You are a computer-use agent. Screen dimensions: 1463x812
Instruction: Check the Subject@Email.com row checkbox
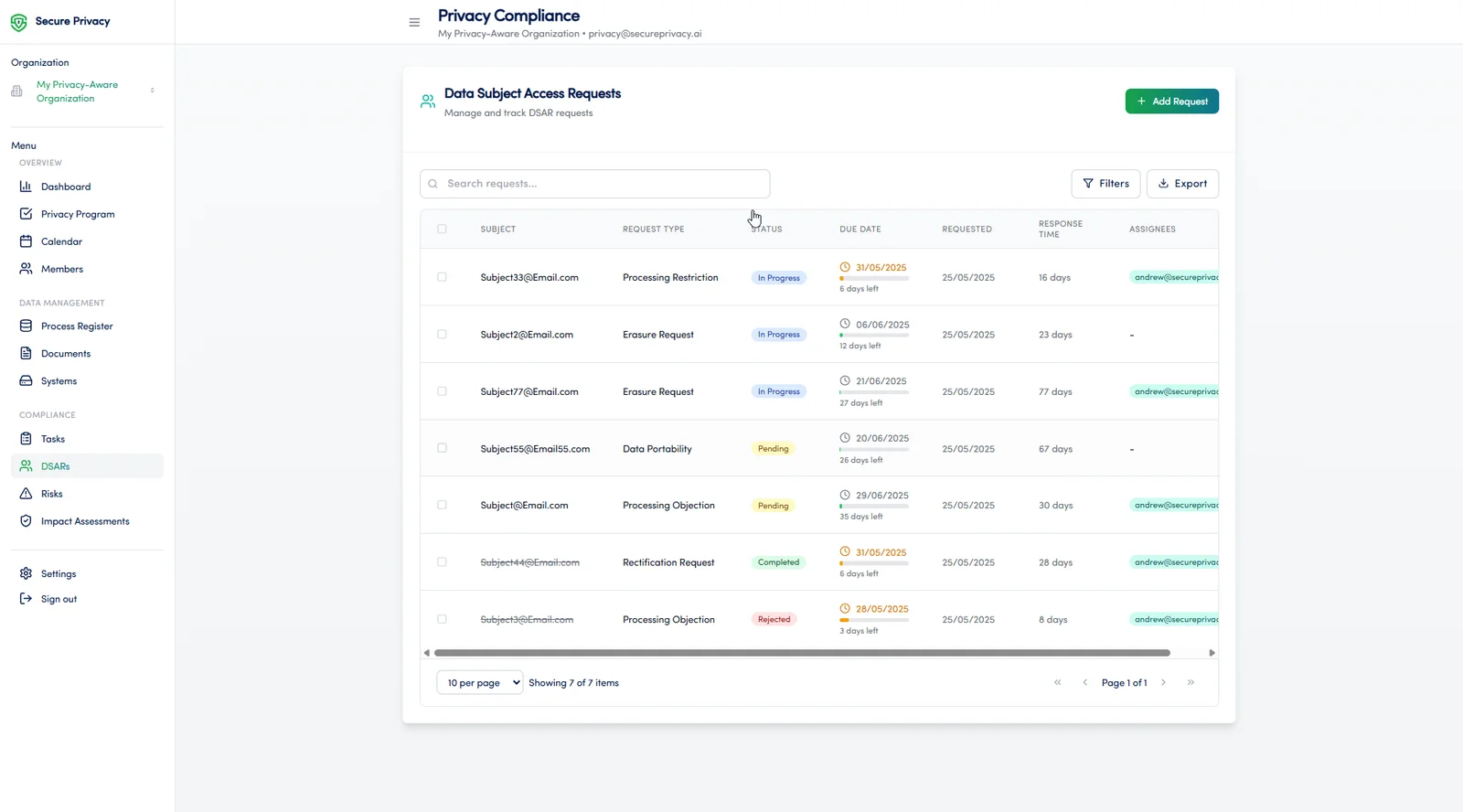(x=442, y=505)
